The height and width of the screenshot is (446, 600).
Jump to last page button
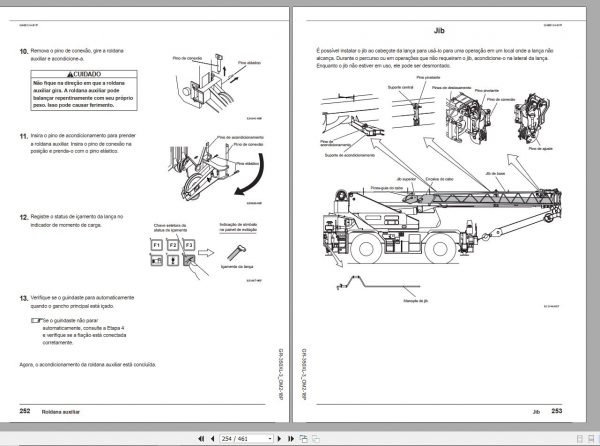tap(291, 438)
